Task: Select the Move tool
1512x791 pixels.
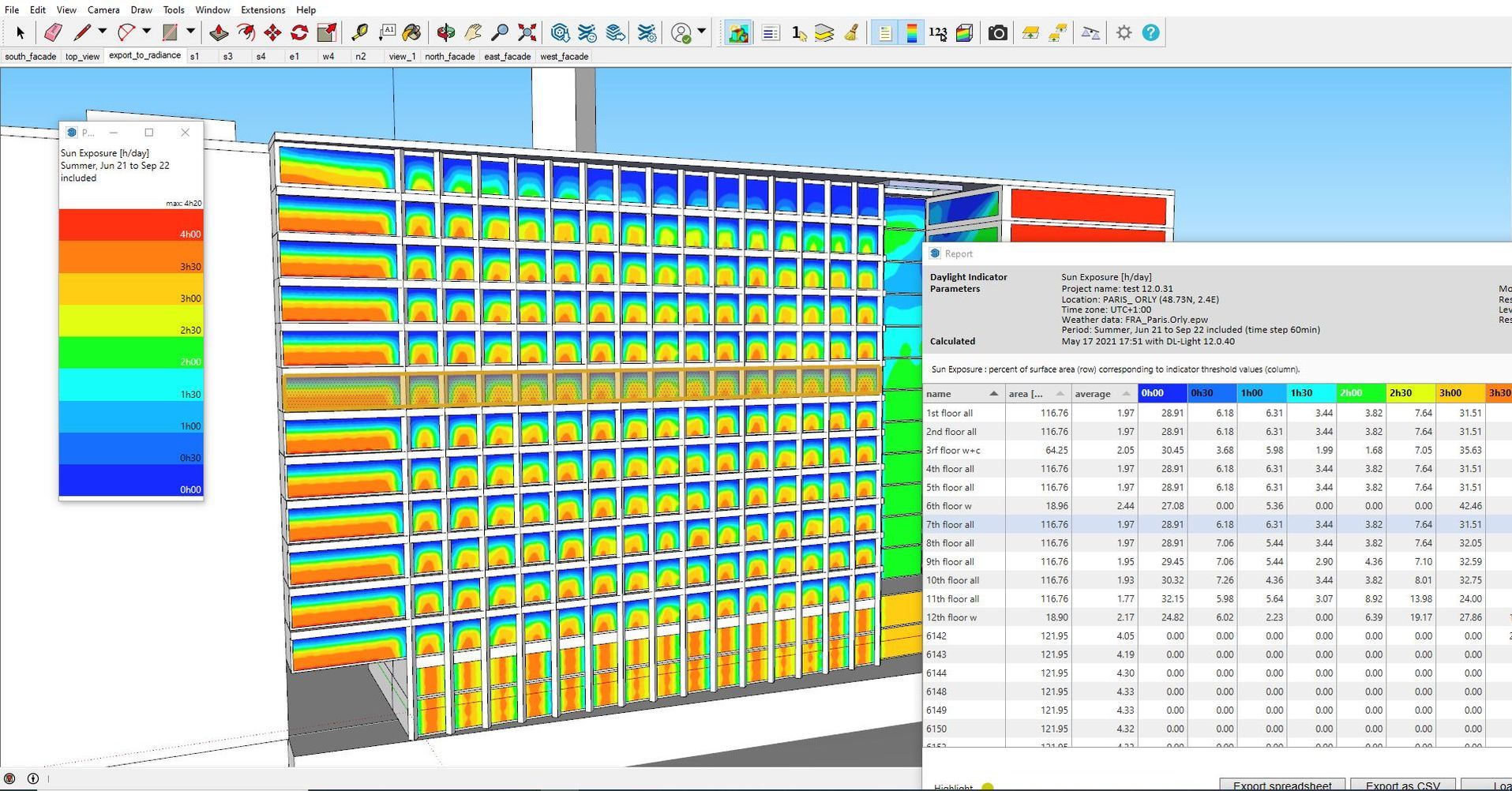Action: (x=273, y=32)
